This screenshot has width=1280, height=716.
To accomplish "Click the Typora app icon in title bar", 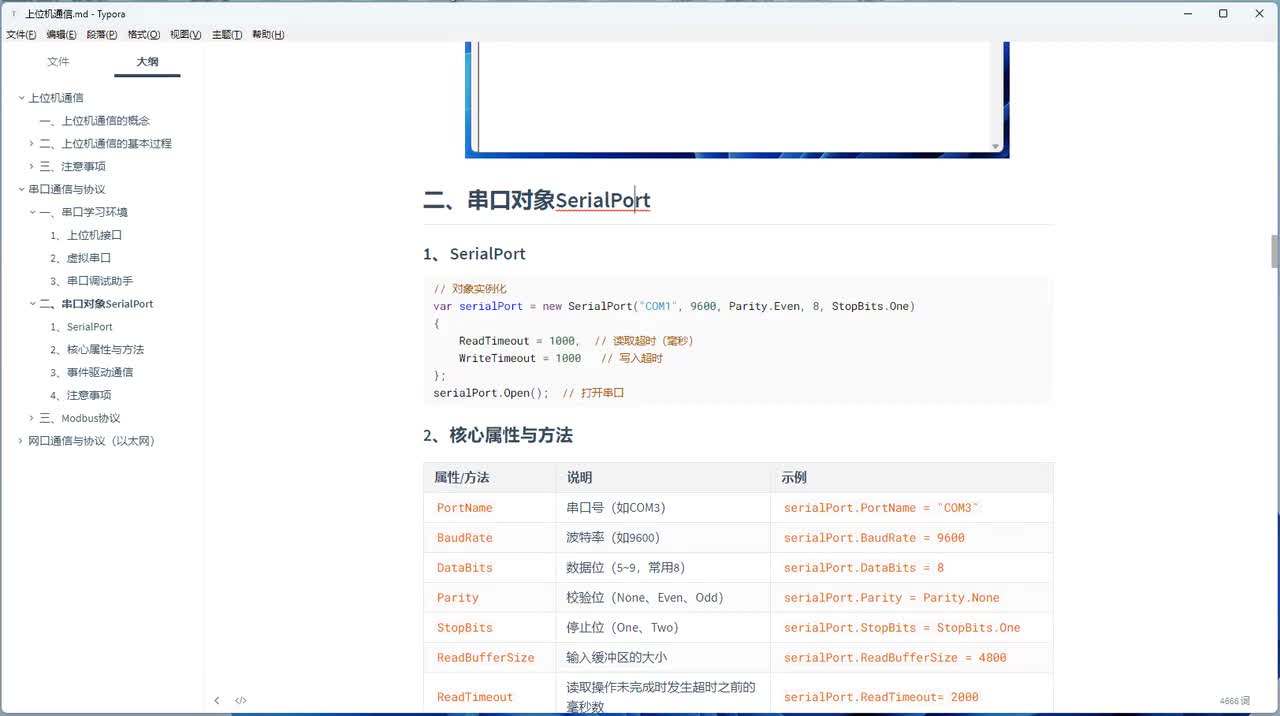I will 12,14.
